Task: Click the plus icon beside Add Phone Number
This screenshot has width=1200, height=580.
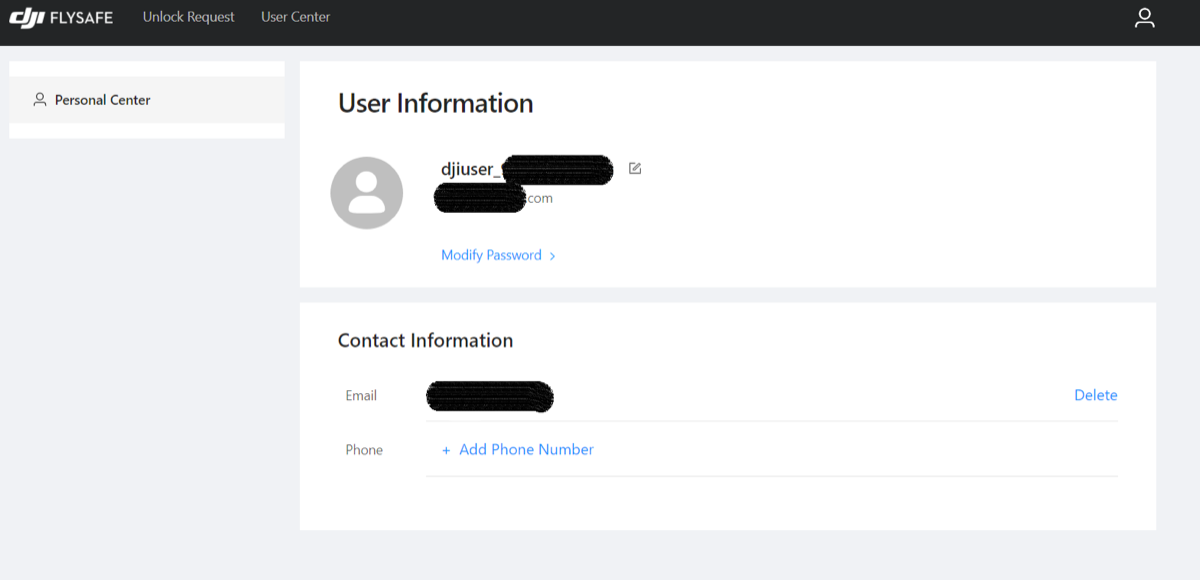Action: click(x=446, y=450)
